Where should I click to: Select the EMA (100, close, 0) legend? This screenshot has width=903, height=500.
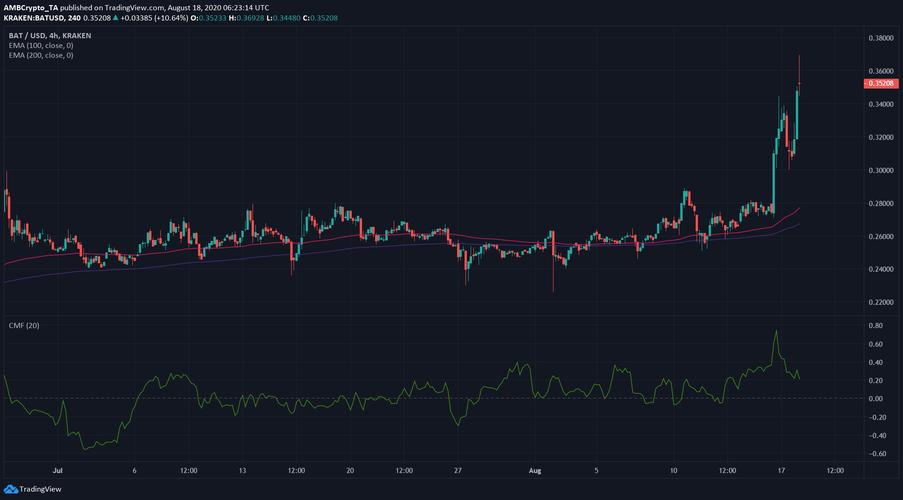point(45,44)
